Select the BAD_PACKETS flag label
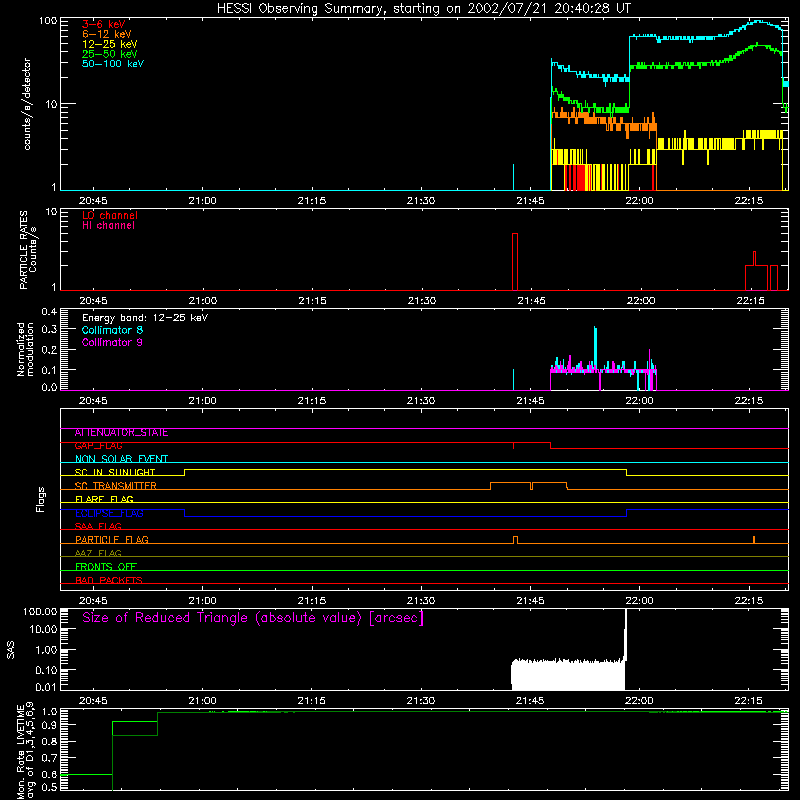 pos(109,580)
